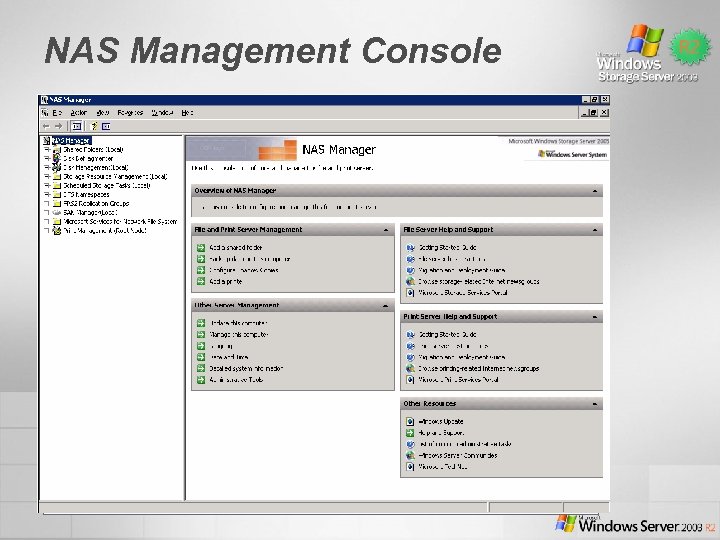Open Getting Started Guide under Print Server Help
720x540 pixels.
[447, 334]
